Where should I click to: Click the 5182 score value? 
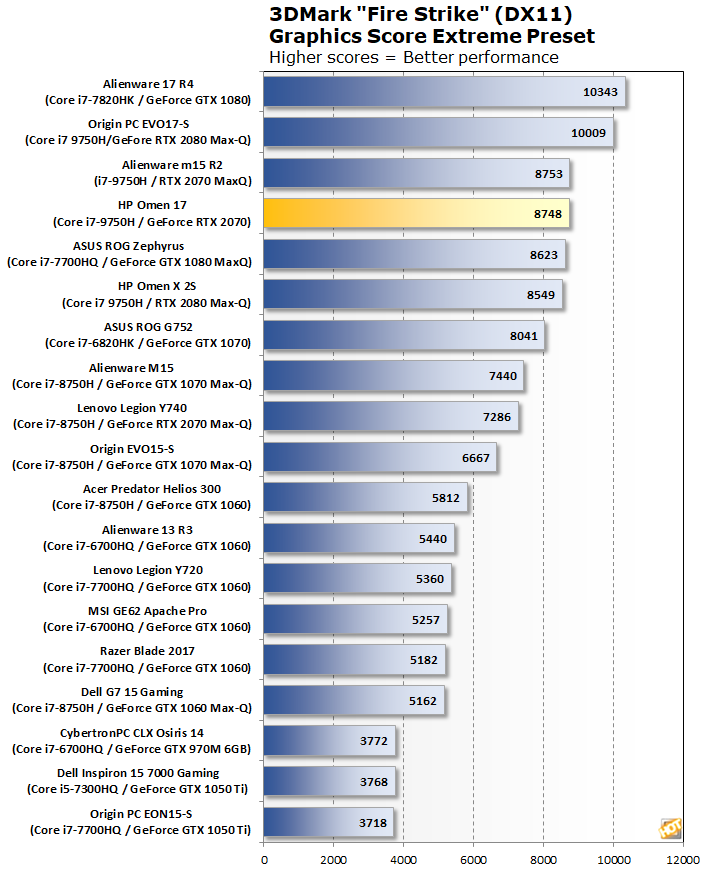(424, 660)
